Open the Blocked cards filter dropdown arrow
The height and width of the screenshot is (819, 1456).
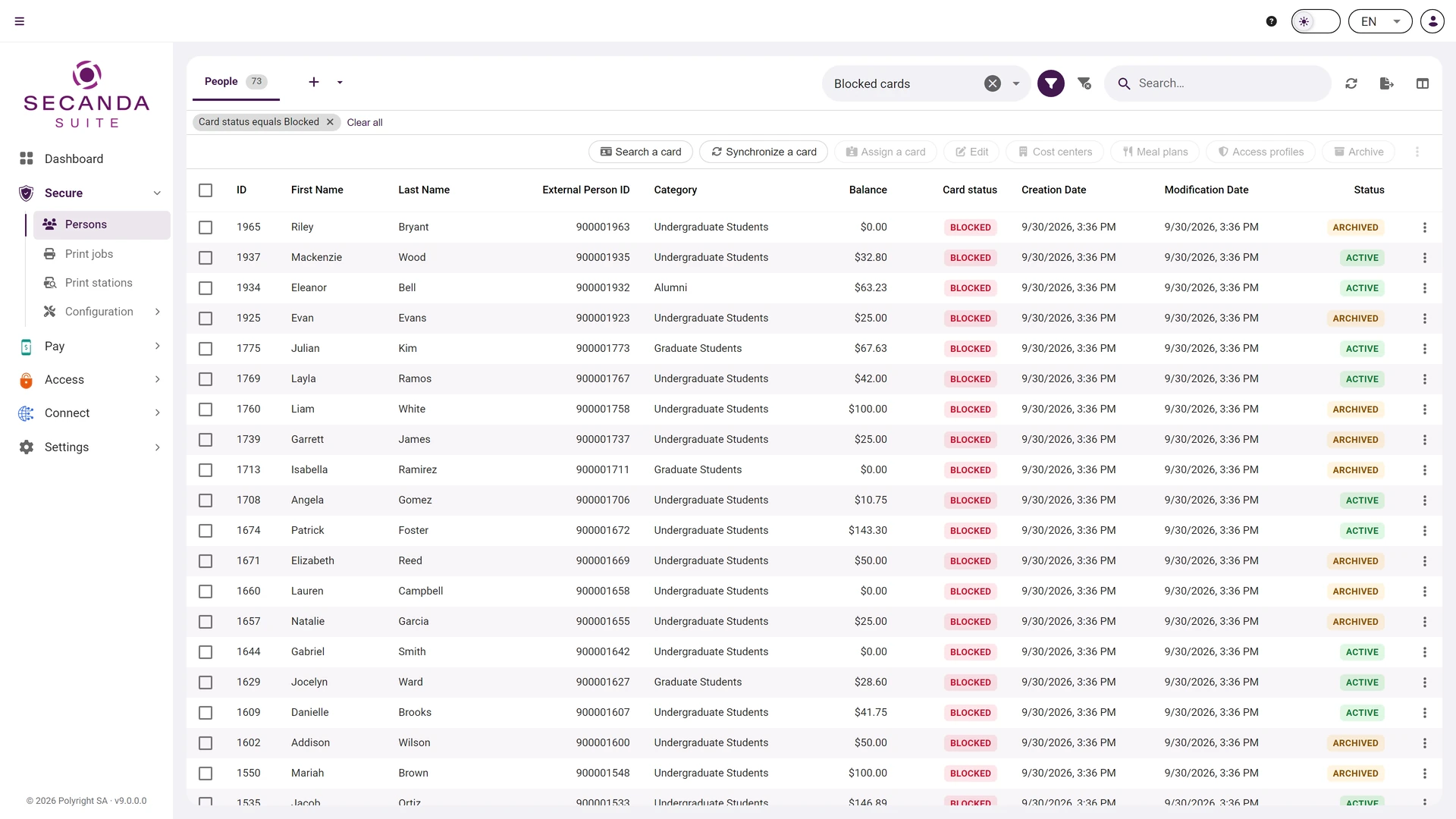coord(1016,83)
